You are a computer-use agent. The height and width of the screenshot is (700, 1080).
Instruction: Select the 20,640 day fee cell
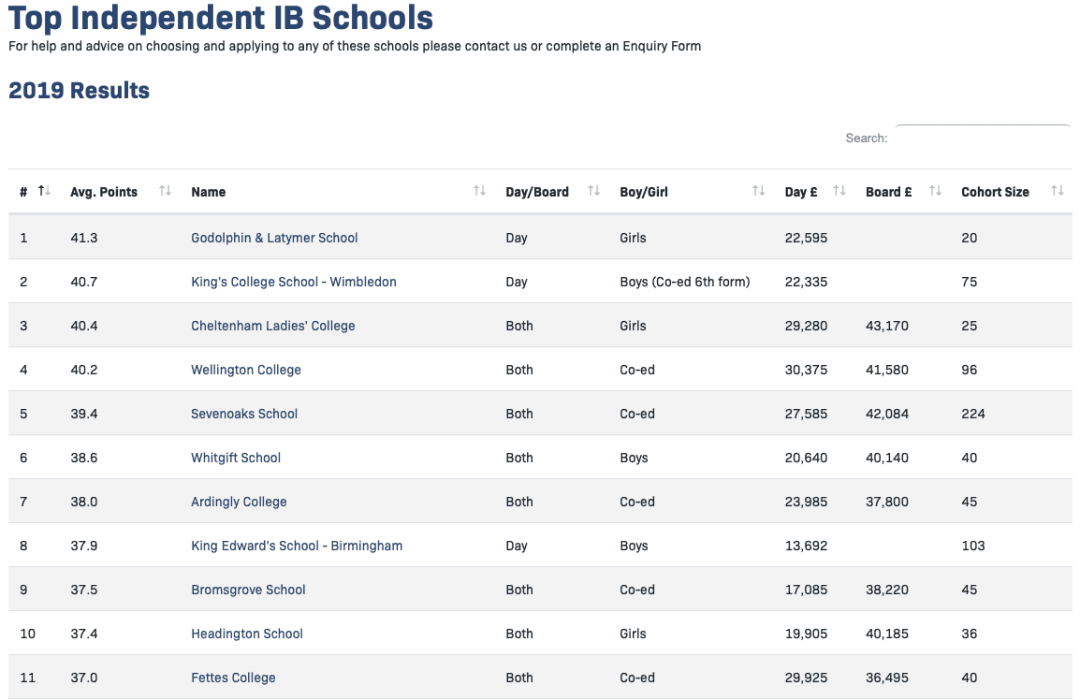(806, 458)
